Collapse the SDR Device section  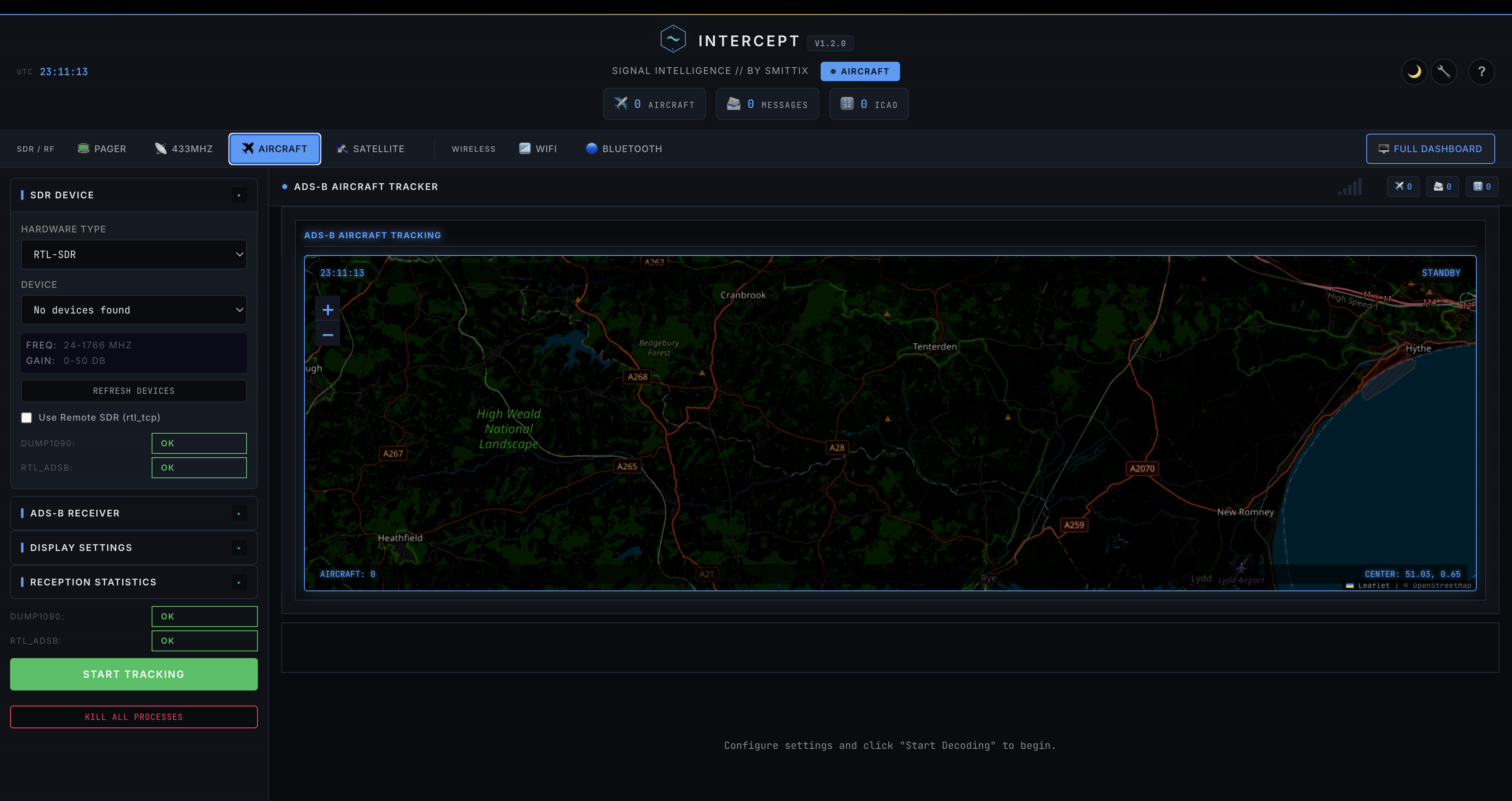coord(239,195)
